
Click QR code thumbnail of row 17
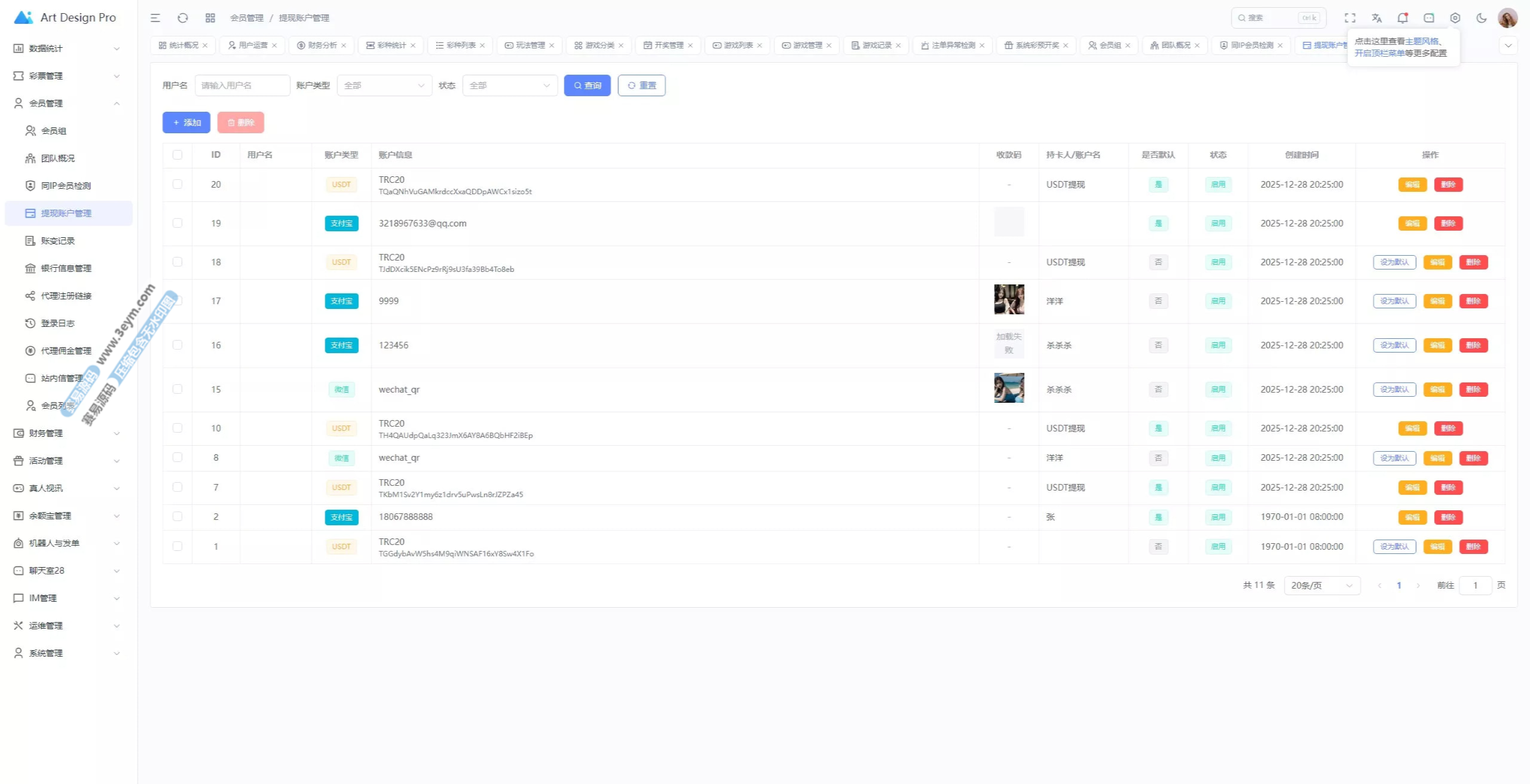(x=1009, y=299)
